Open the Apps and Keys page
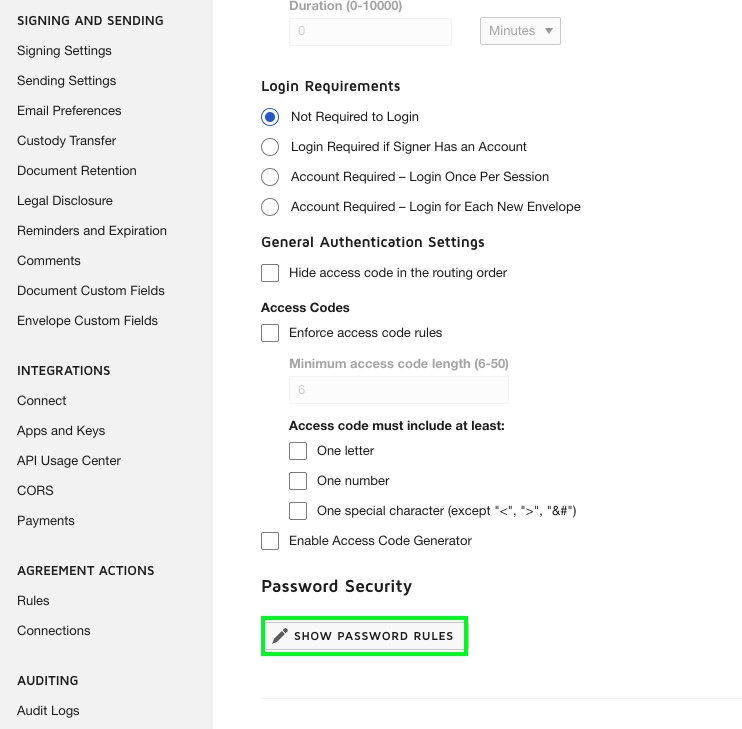Screen dimensions: 742x729 tap(61, 431)
